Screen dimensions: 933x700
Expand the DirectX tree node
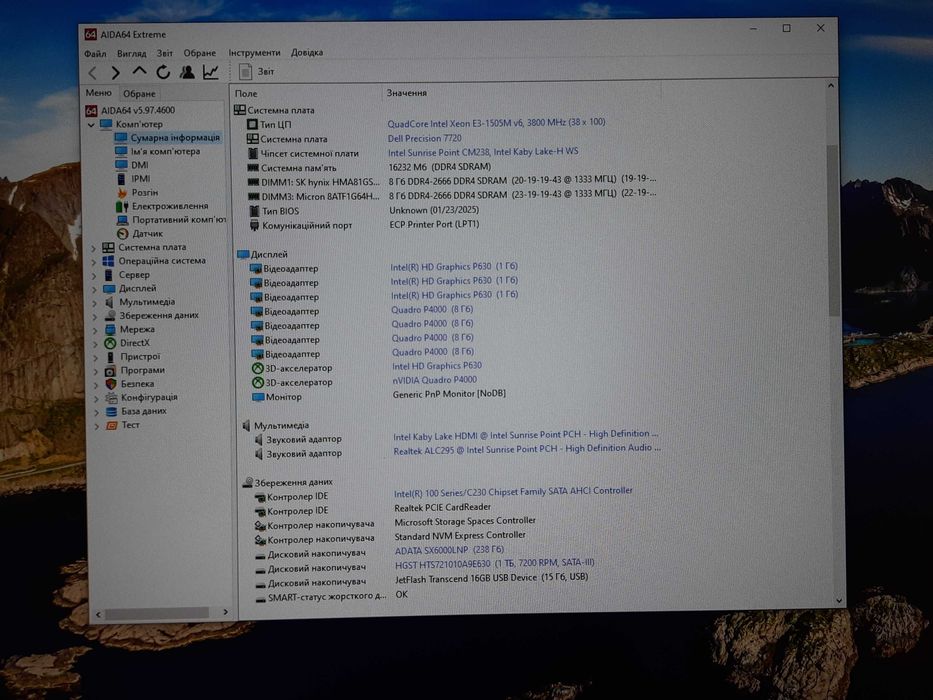point(96,344)
